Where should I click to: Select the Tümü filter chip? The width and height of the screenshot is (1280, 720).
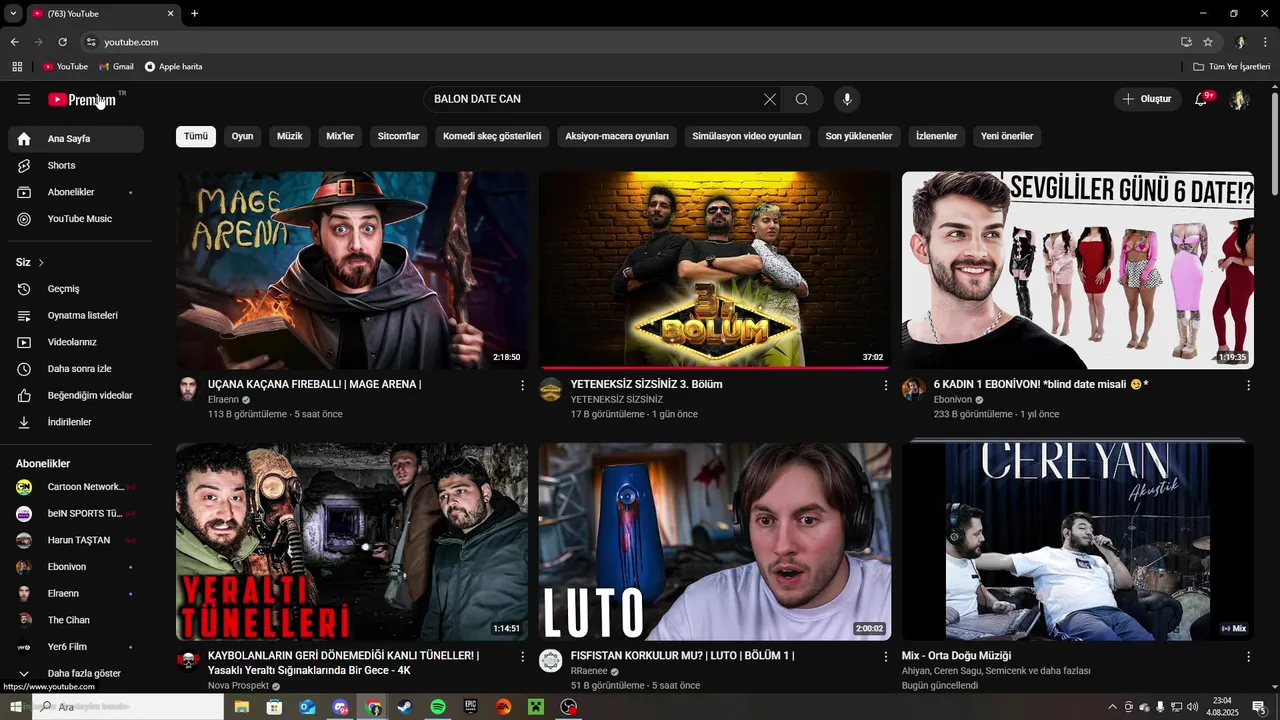[196, 136]
